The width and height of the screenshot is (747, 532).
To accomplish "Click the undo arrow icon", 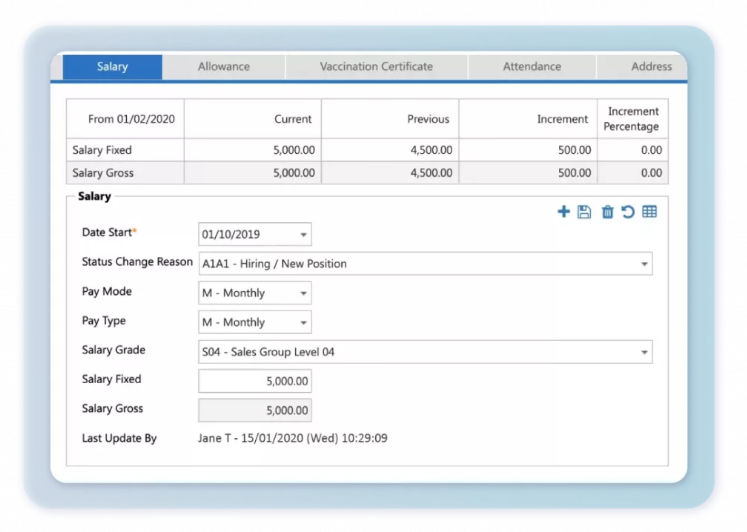I will [628, 212].
